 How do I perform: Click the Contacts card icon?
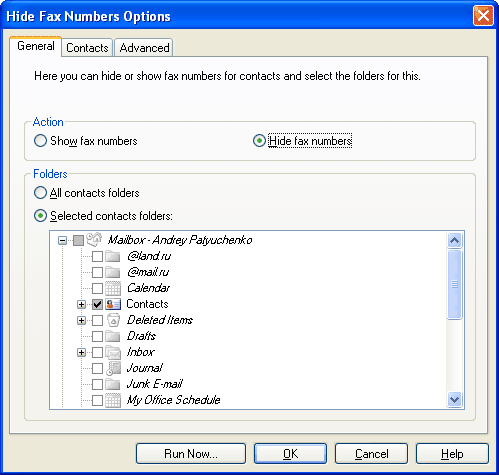click(x=113, y=304)
